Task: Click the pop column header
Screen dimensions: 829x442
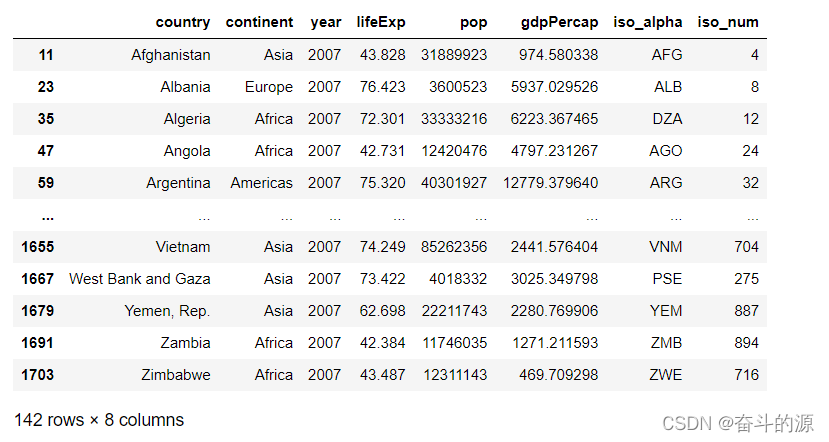Action: (x=473, y=22)
